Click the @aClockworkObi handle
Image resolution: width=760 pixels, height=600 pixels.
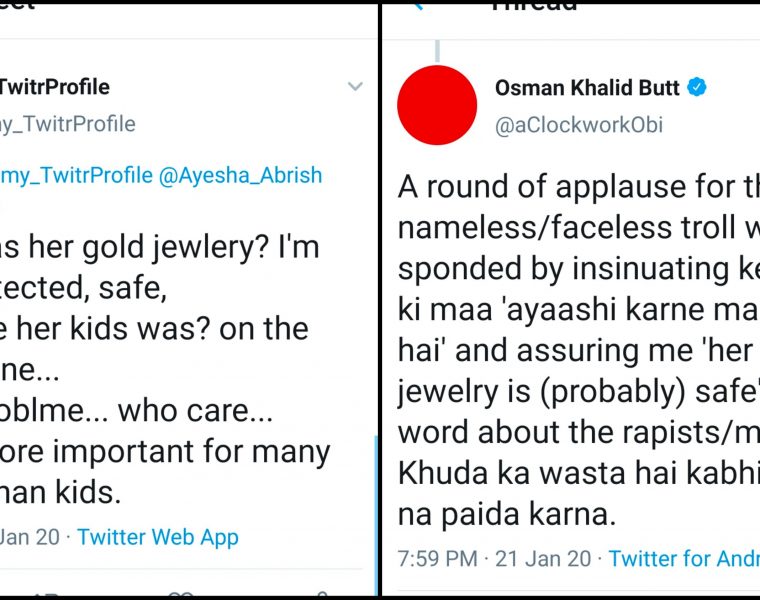(578, 125)
